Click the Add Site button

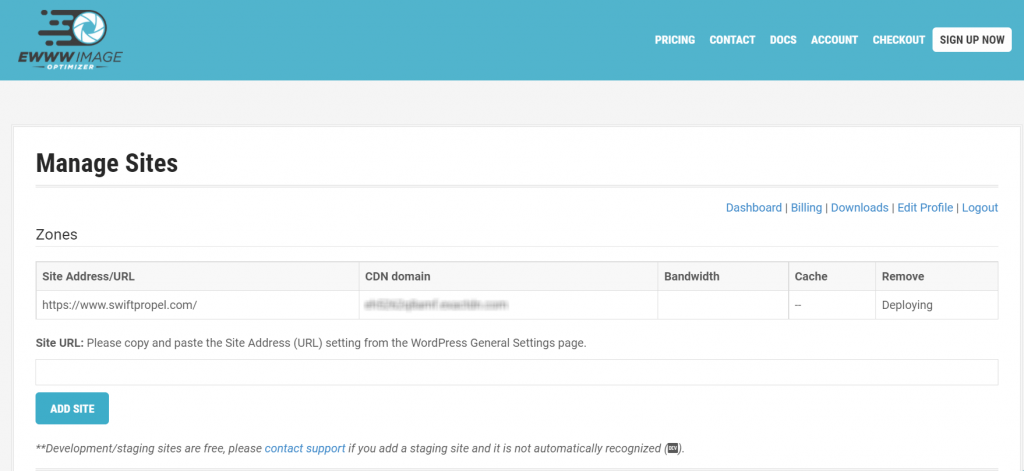[72, 409]
